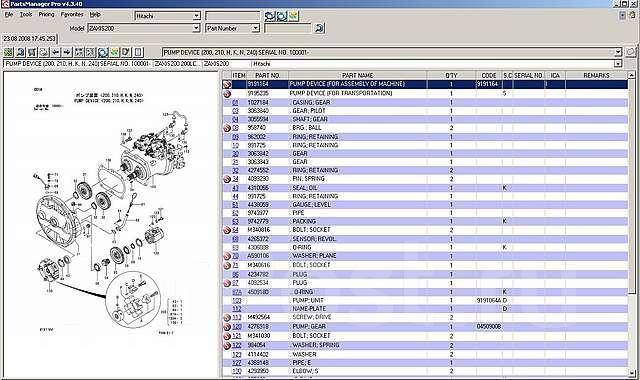Click red marker icon beside BRG; BALL row

[227, 128]
